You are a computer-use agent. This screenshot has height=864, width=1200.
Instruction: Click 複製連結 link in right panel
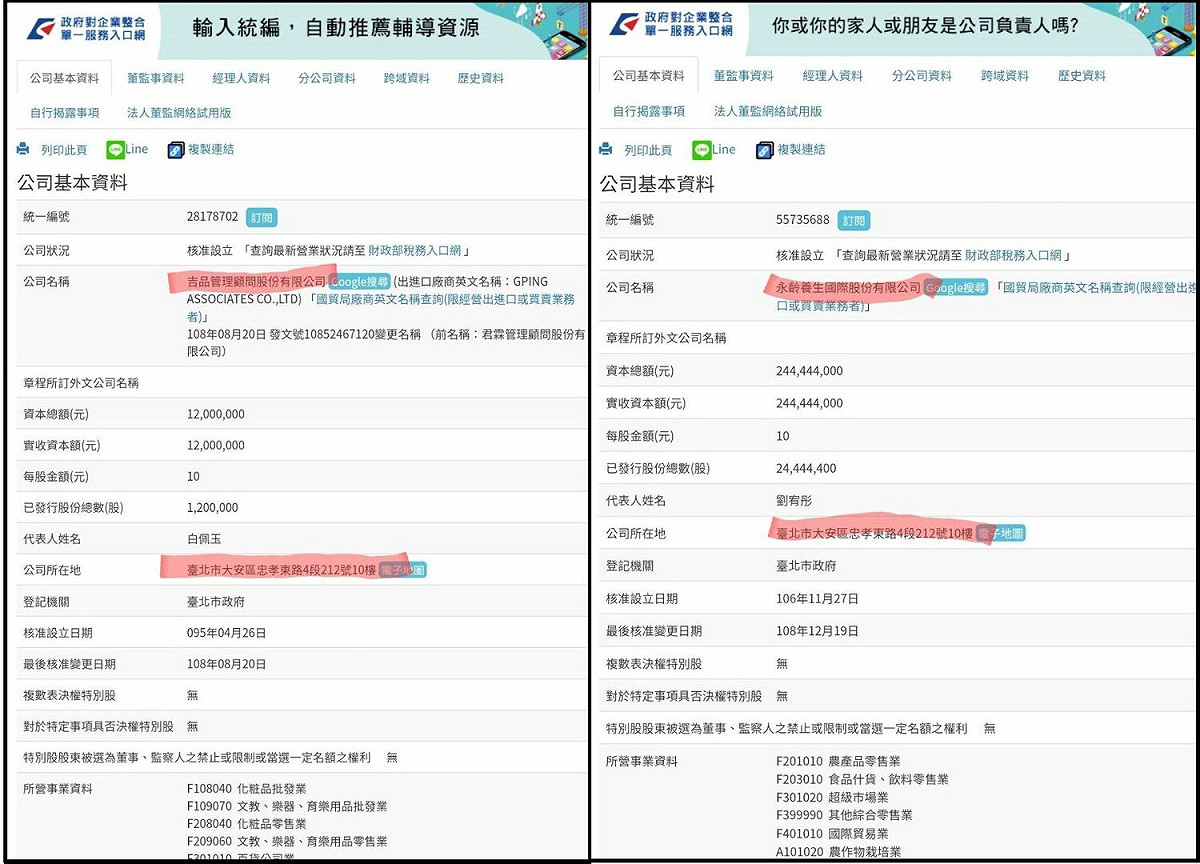[x=802, y=149]
